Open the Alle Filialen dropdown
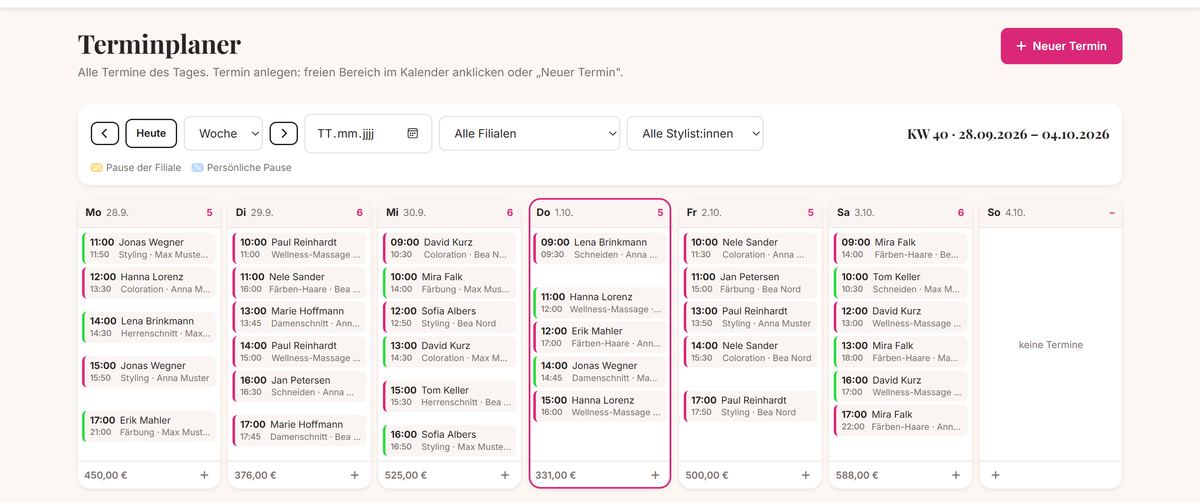This screenshot has height=502, width=1200. [529, 133]
